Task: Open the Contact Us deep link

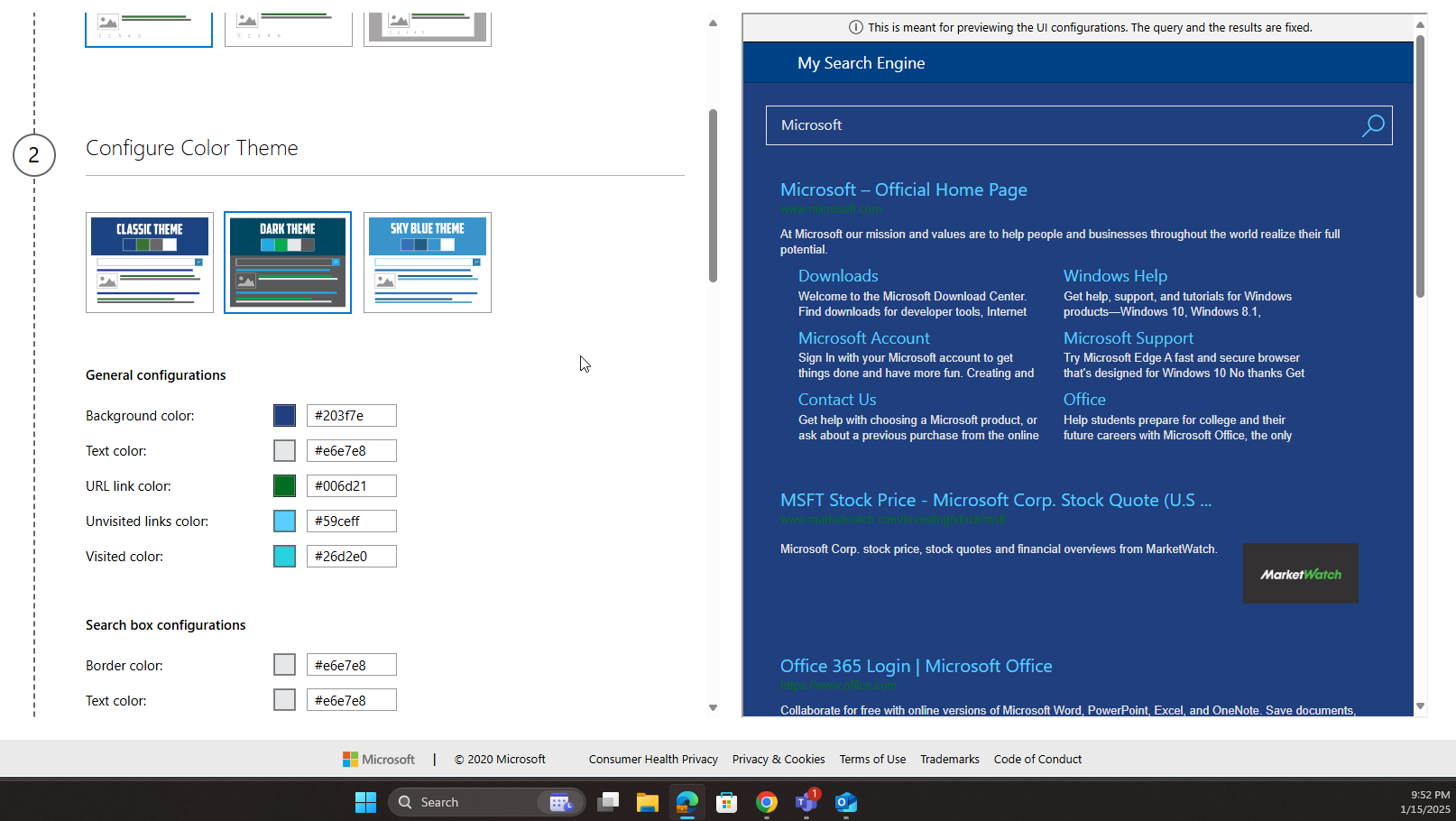Action: click(x=837, y=400)
